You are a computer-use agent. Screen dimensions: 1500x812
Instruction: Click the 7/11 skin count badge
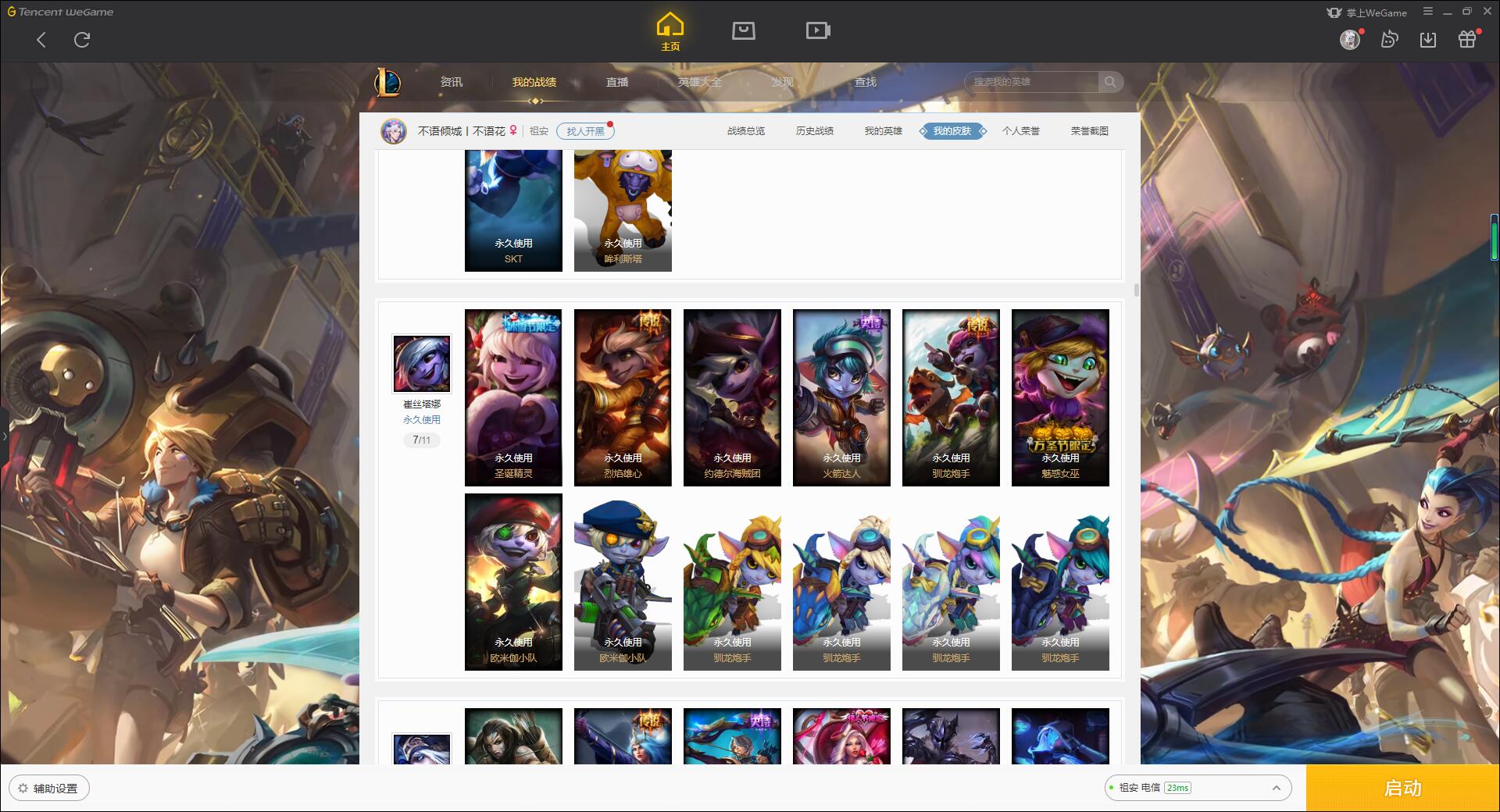tap(422, 440)
